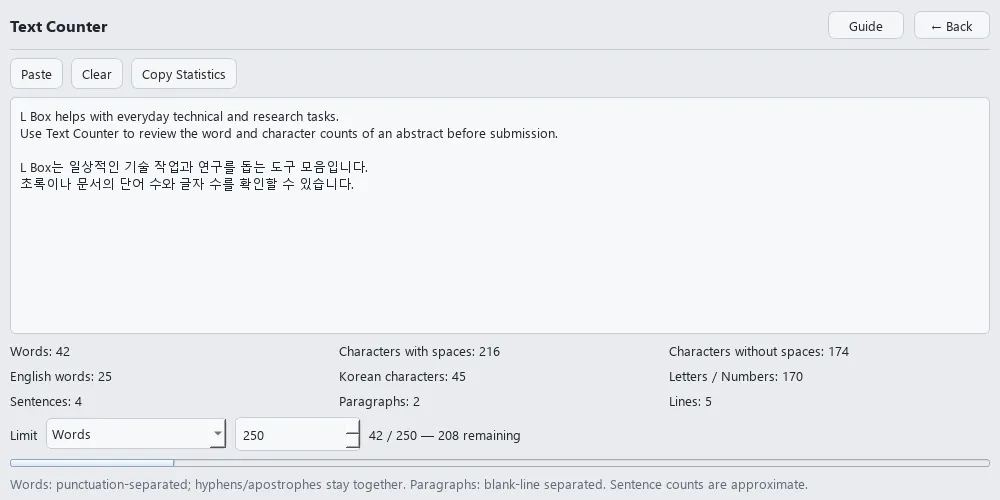
Task: Click the line starting 'Use Text Counter to review'
Action: 289,133
